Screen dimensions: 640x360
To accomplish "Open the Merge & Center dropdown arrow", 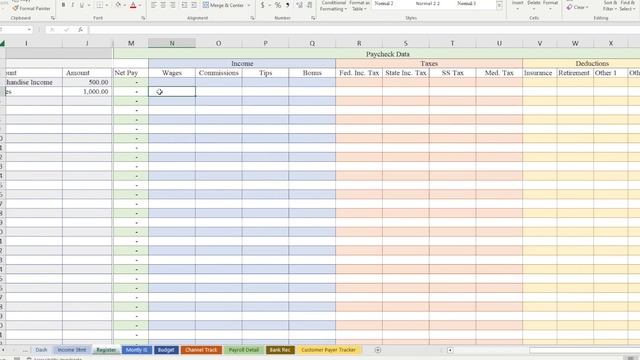I will (249, 5).
